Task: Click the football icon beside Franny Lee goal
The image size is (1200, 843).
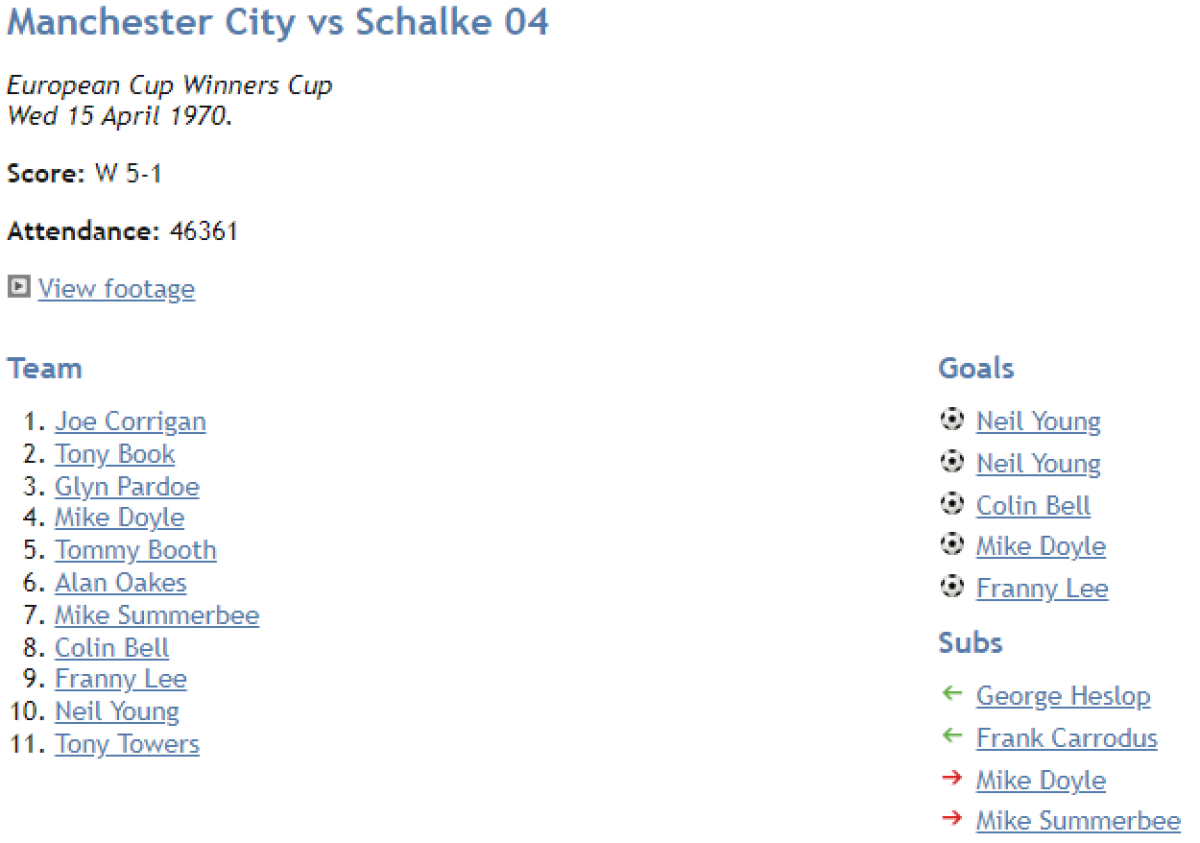Action: point(952,586)
